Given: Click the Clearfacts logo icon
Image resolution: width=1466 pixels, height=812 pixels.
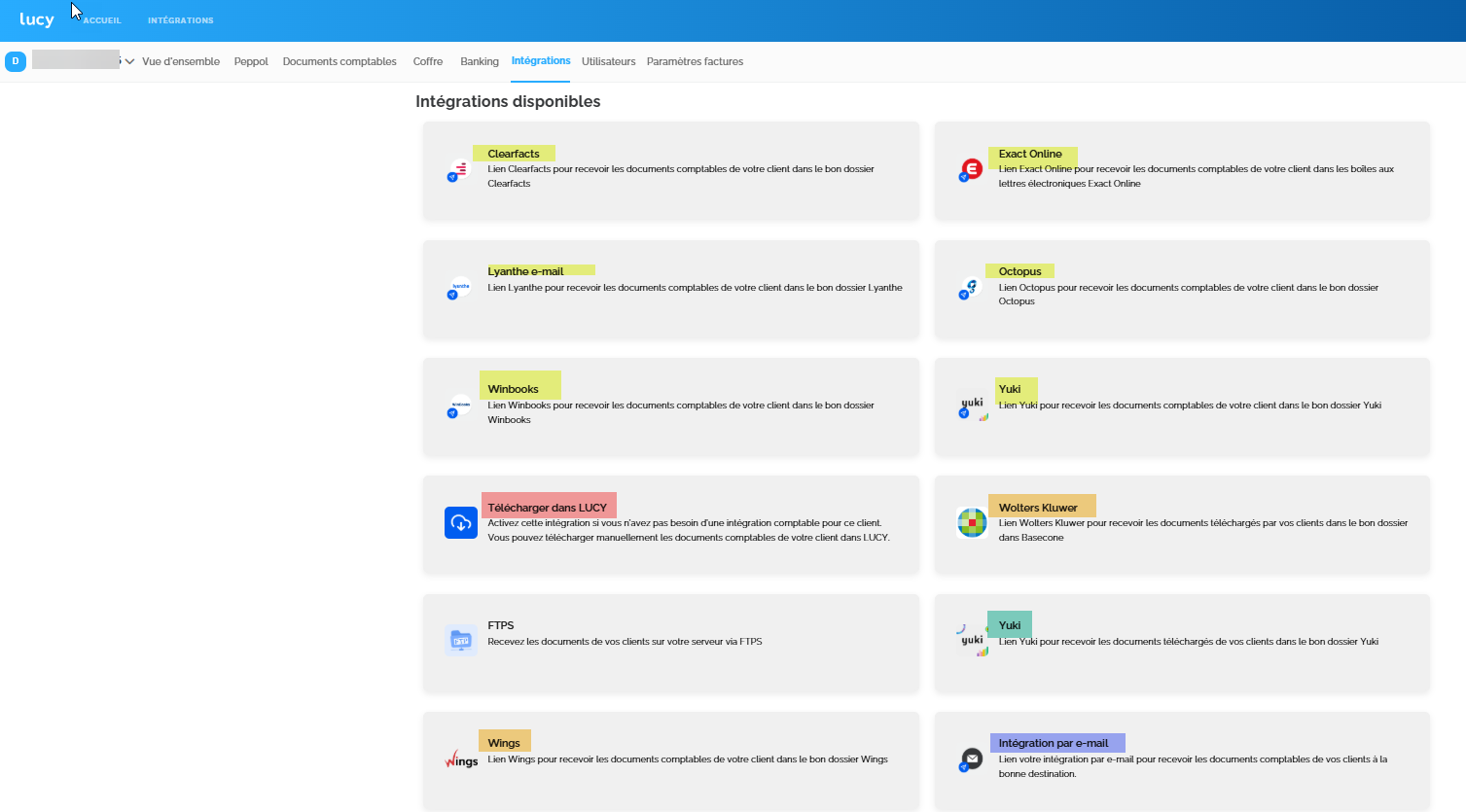Looking at the screenshot, I should [459, 170].
